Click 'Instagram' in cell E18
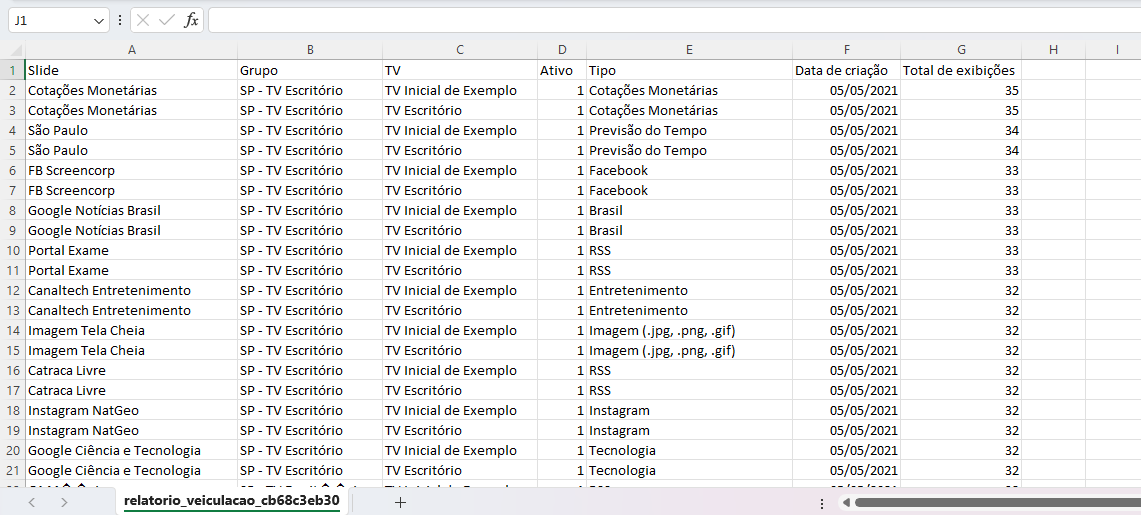Screen dimensions: 1141x515 (x=619, y=411)
